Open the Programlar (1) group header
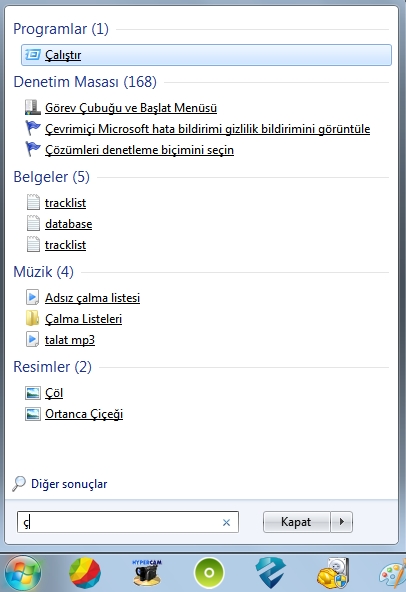This screenshot has width=406, height=592. pos(61,29)
